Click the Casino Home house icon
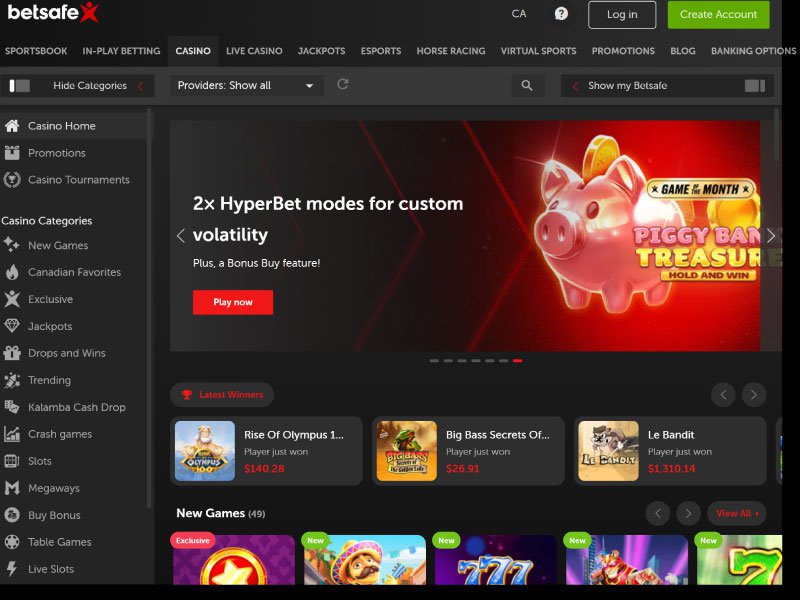Image resolution: width=800 pixels, height=600 pixels. pyautogui.click(x=12, y=126)
